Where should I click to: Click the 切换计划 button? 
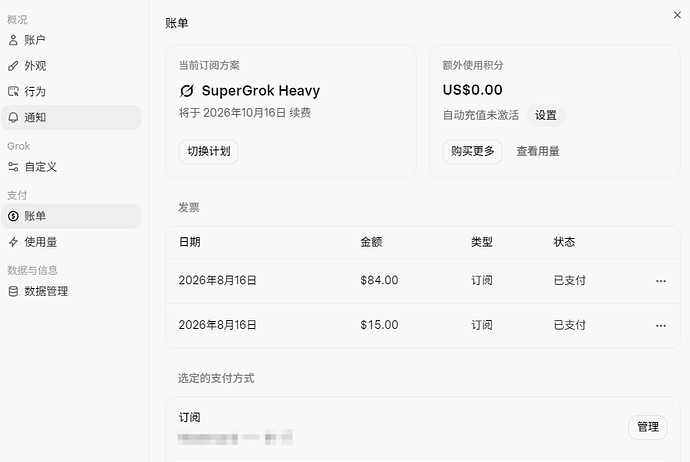pyautogui.click(x=209, y=151)
